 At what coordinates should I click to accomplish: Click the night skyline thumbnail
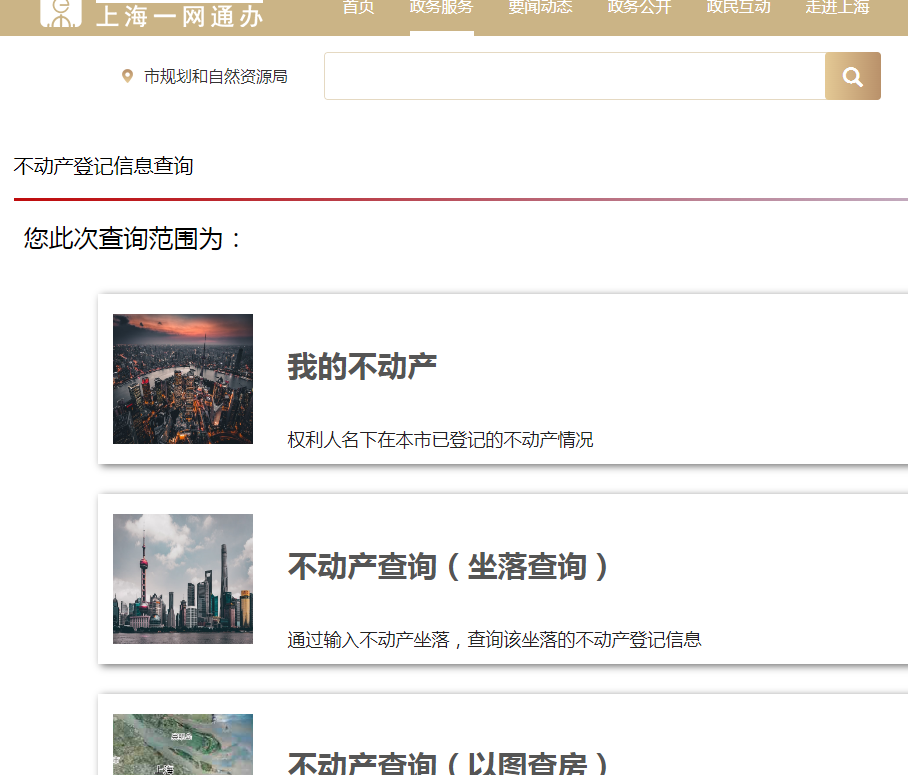coord(183,379)
